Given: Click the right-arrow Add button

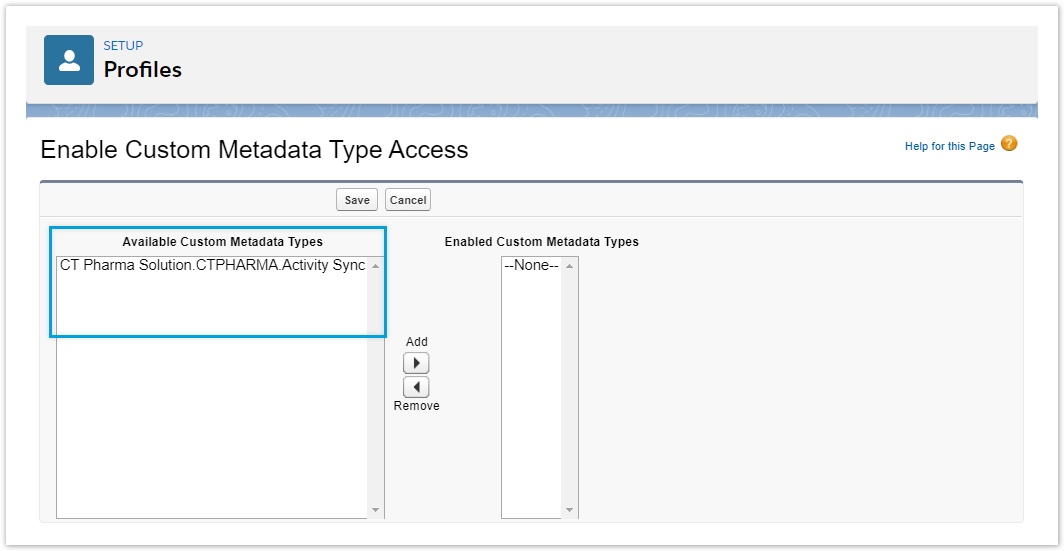Looking at the screenshot, I should 416,363.
